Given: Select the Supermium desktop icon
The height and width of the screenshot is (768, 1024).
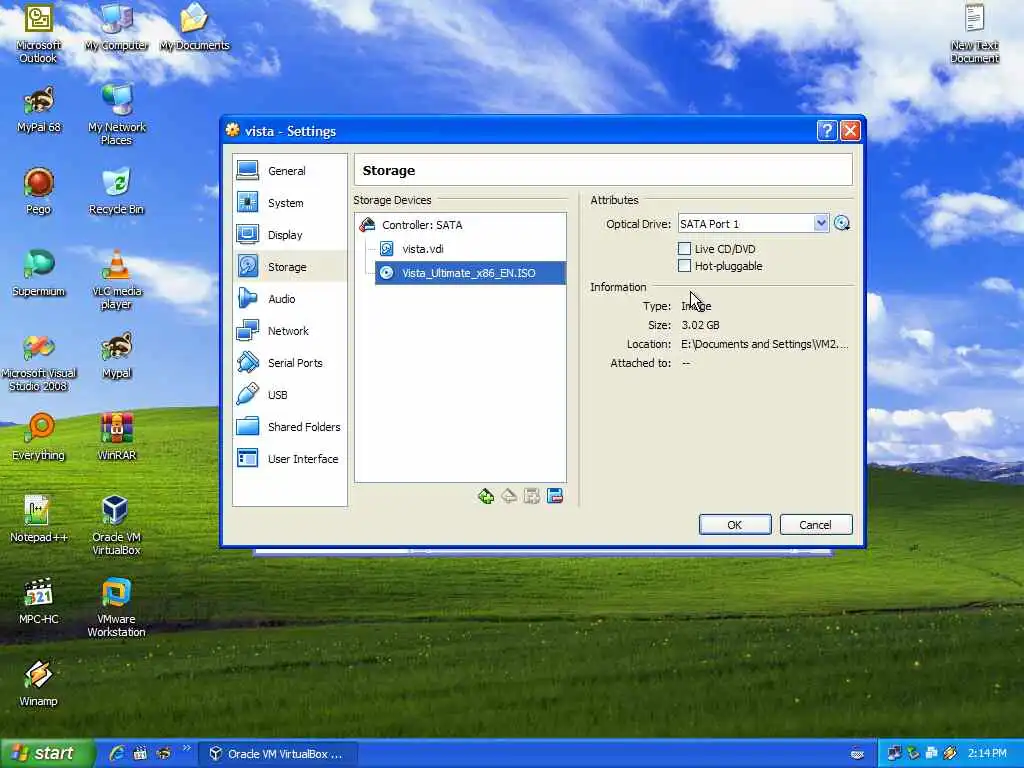Looking at the screenshot, I should pos(39,274).
